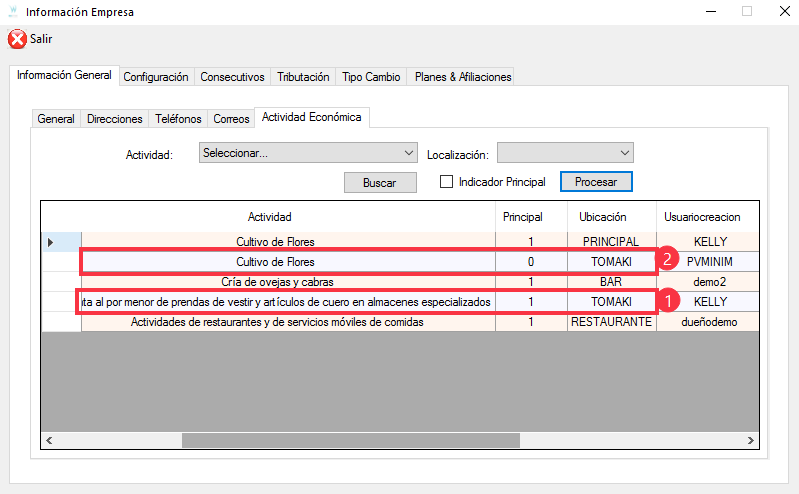The image size is (799, 494).
Task: Enable the Indicador Principal checkbox
Action: pyautogui.click(x=447, y=182)
